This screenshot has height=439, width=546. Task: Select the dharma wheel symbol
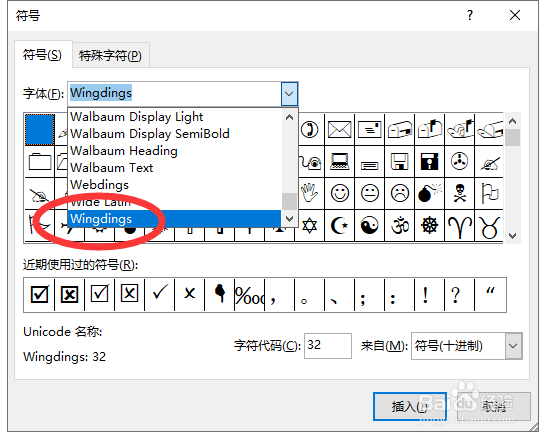coord(429,226)
